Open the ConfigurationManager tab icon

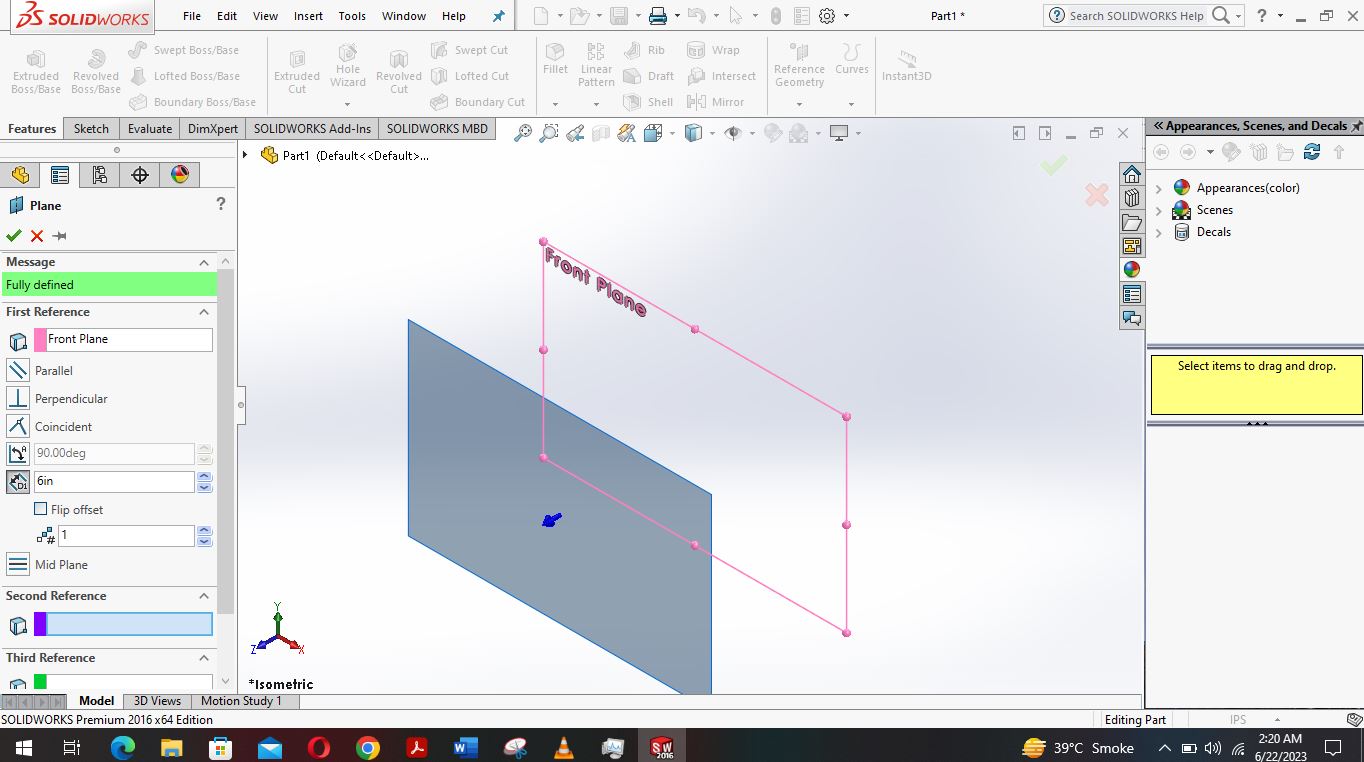100,175
